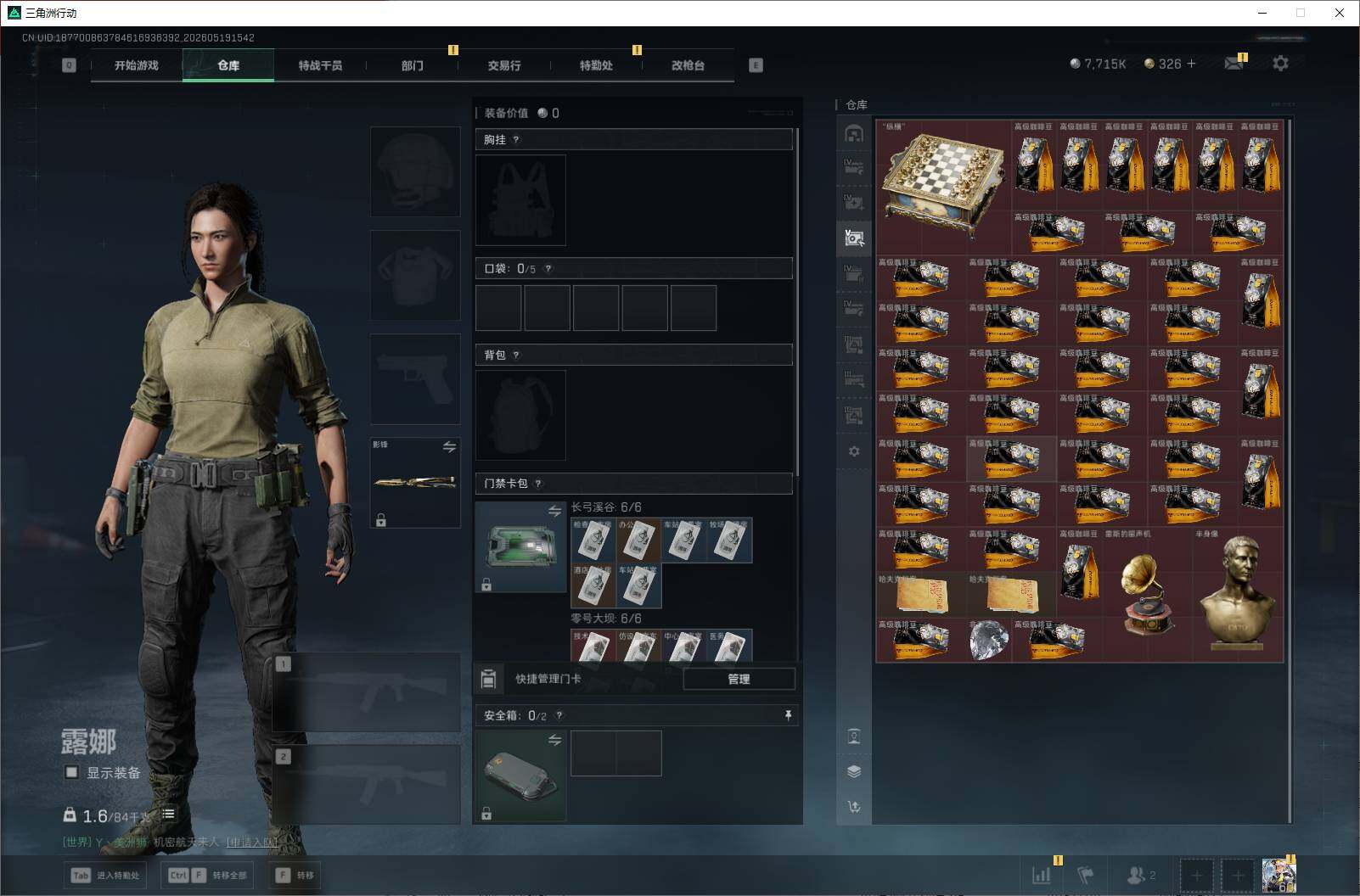Click the 管理 button for door cards
This screenshot has height=896, width=1360.
pyautogui.click(x=739, y=679)
